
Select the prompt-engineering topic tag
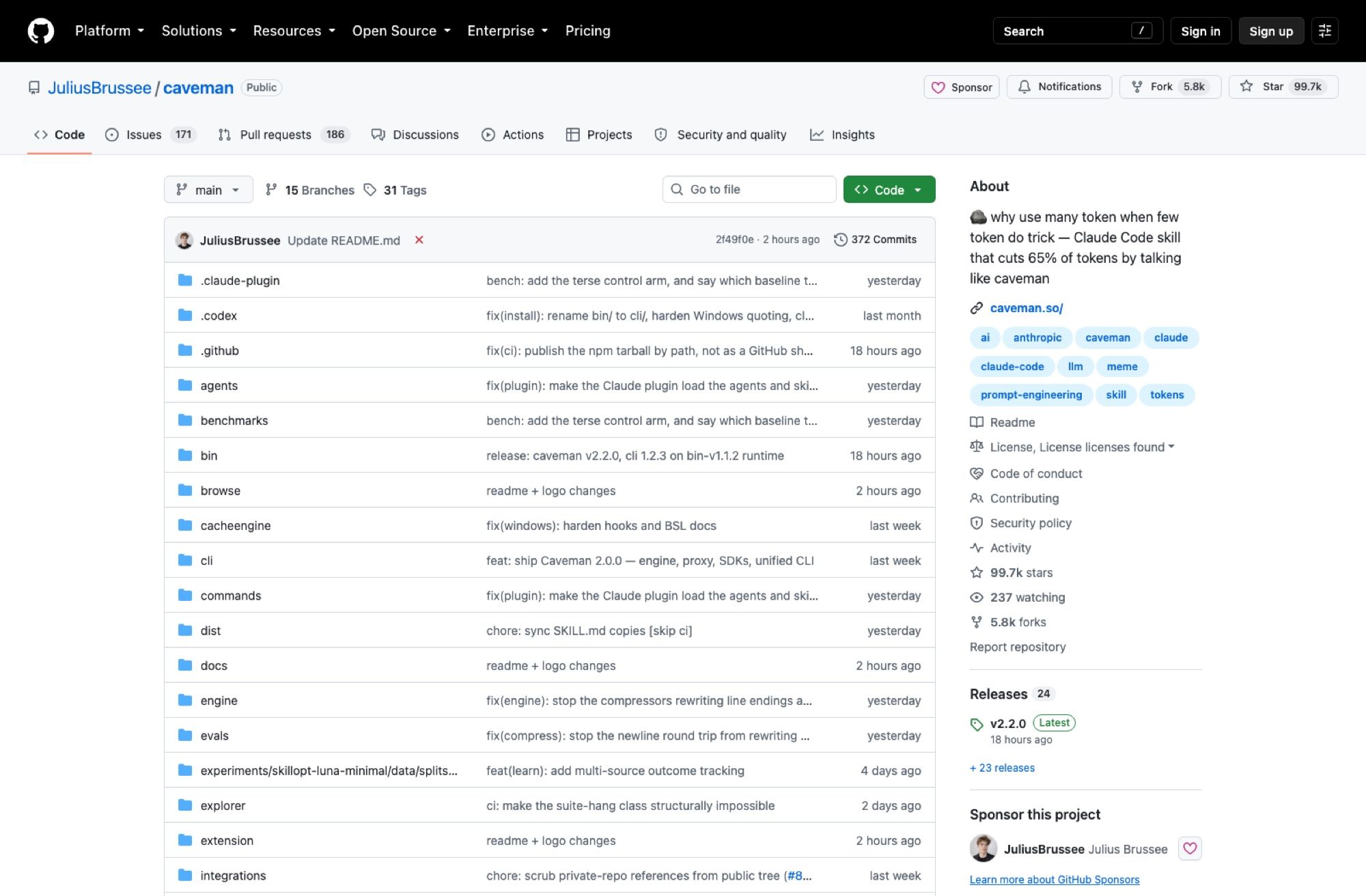(x=1031, y=395)
